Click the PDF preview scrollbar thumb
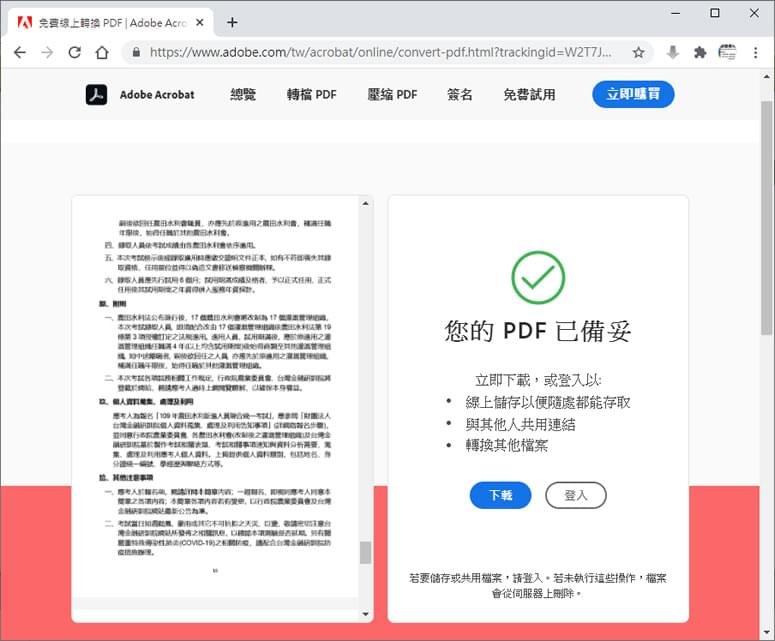 (365, 553)
